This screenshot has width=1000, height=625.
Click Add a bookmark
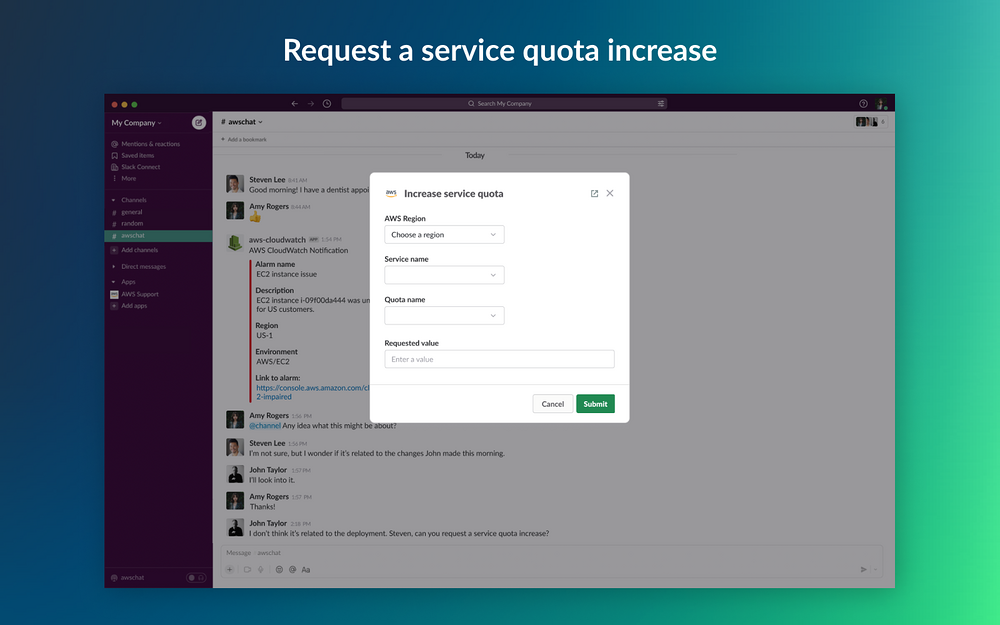click(x=244, y=139)
